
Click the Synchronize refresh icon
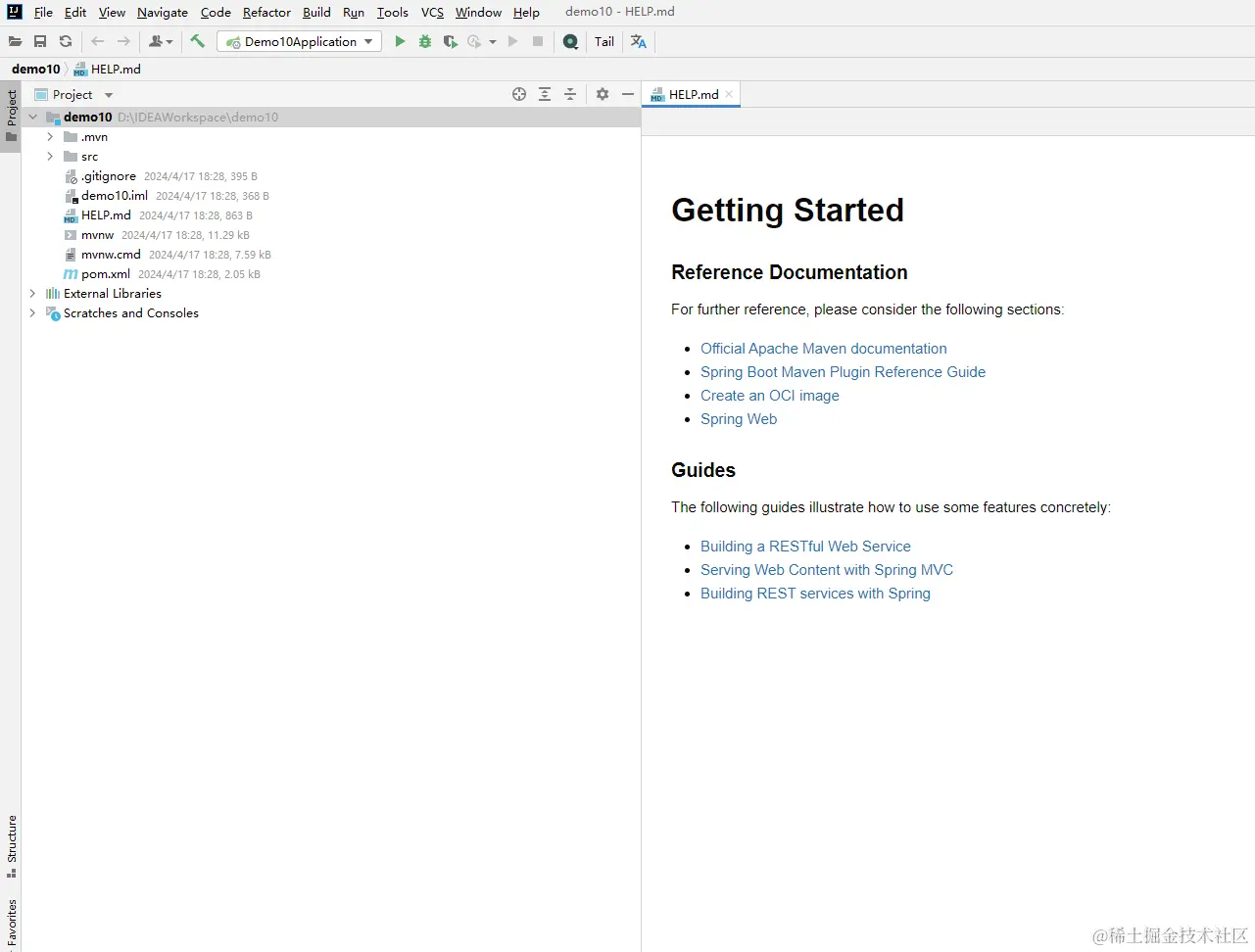[x=66, y=41]
